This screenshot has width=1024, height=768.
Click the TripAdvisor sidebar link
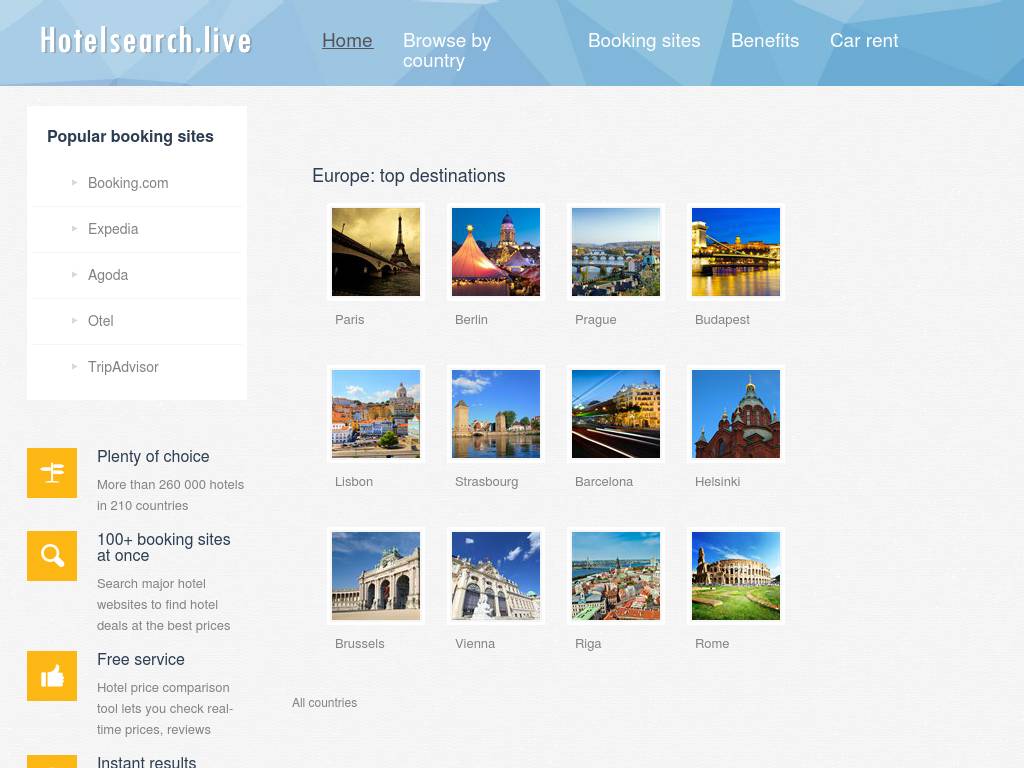(123, 367)
